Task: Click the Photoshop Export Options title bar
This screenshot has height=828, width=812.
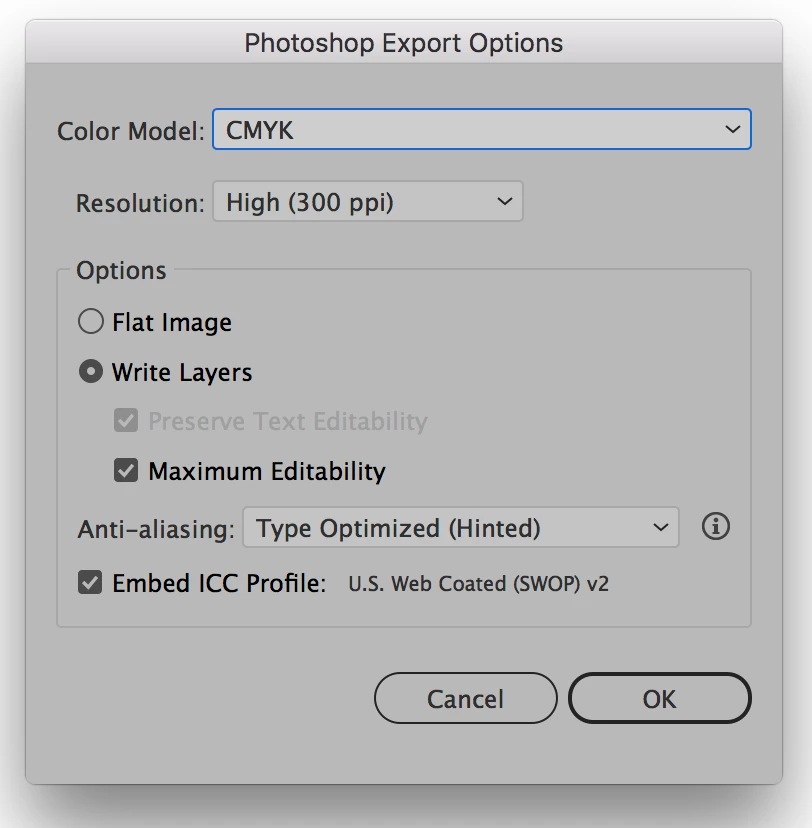Action: click(404, 43)
